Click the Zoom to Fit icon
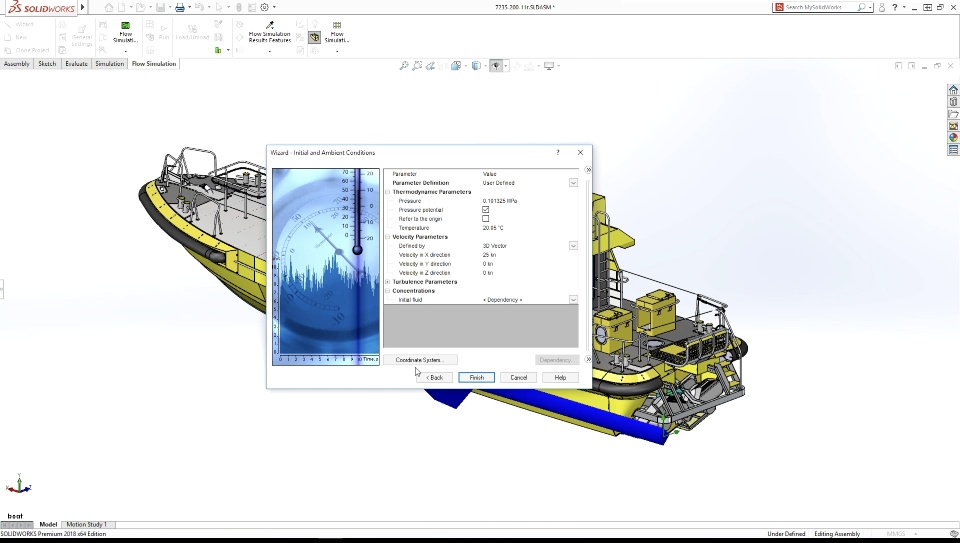The height and width of the screenshot is (543, 960). pos(404,66)
